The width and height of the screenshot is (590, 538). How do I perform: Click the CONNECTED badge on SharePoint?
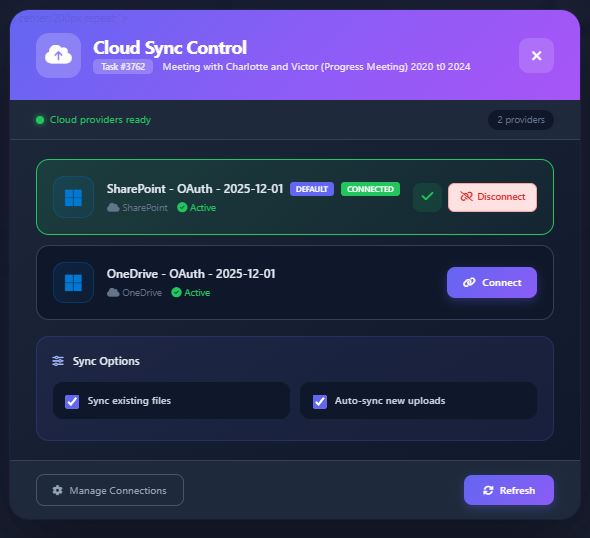[x=370, y=189]
